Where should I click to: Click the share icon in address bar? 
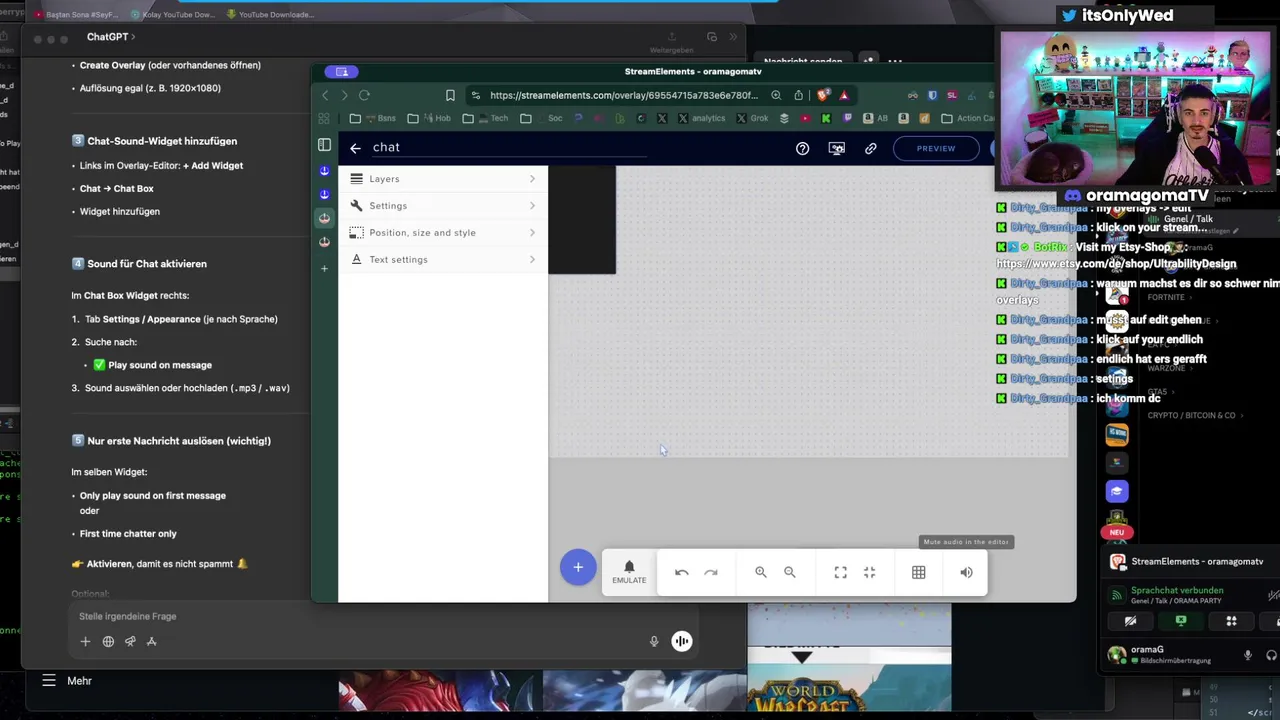point(798,95)
